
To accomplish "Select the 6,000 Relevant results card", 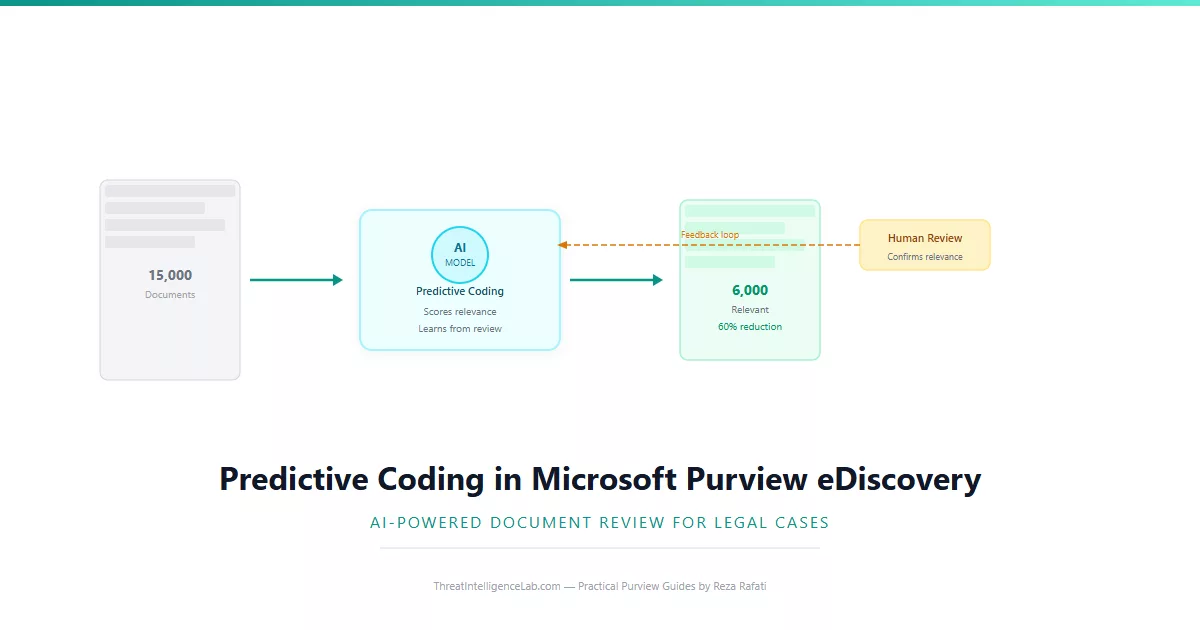I will [750, 280].
